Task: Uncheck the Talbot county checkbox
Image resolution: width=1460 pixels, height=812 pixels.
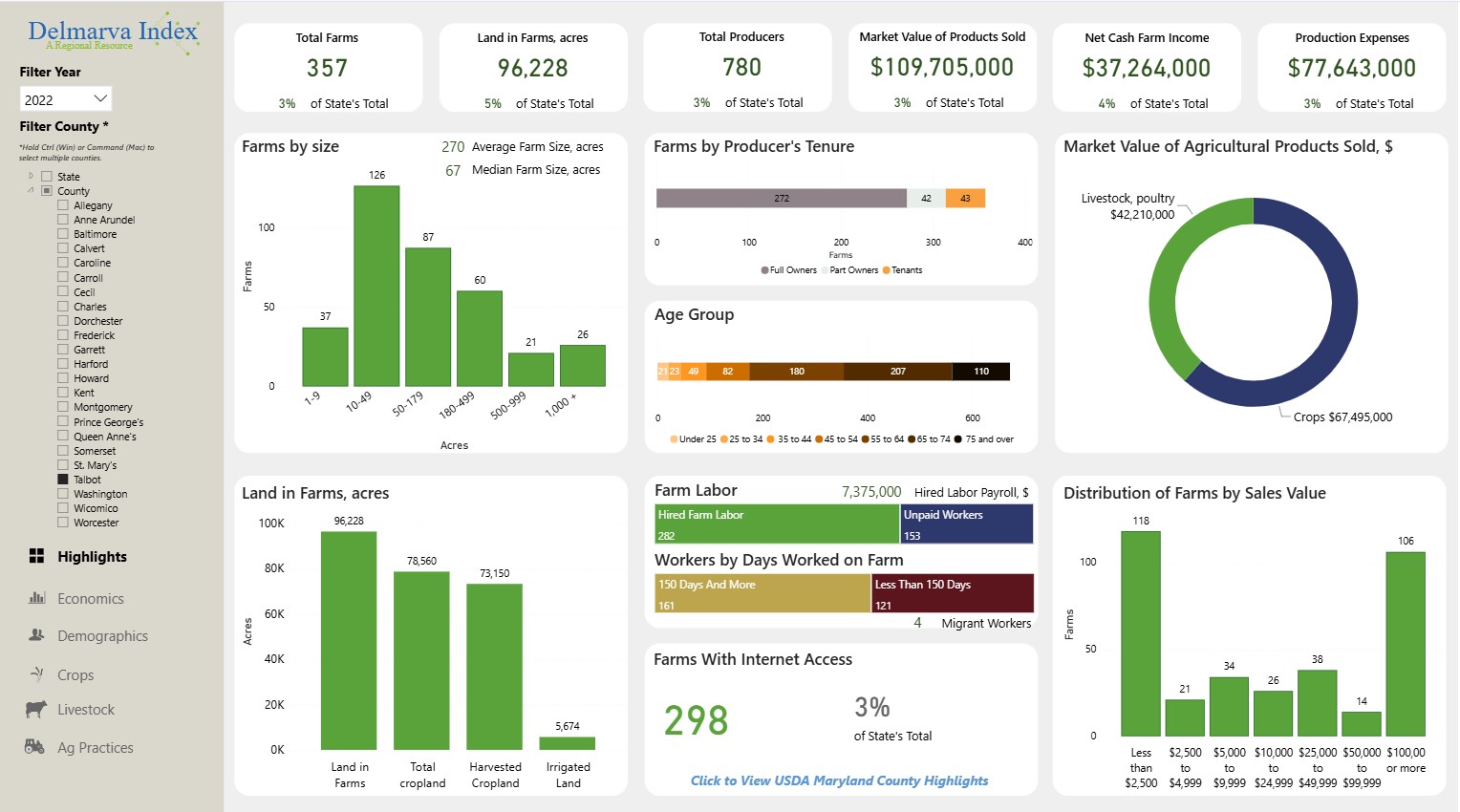Action: click(x=61, y=479)
